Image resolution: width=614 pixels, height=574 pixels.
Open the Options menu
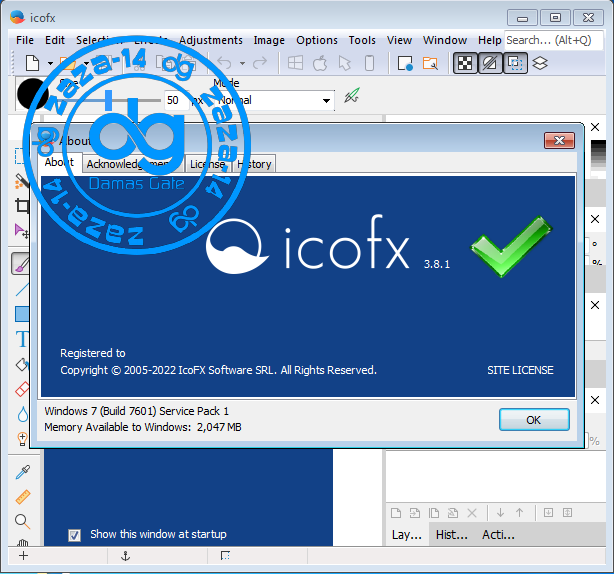(x=317, y=40)
